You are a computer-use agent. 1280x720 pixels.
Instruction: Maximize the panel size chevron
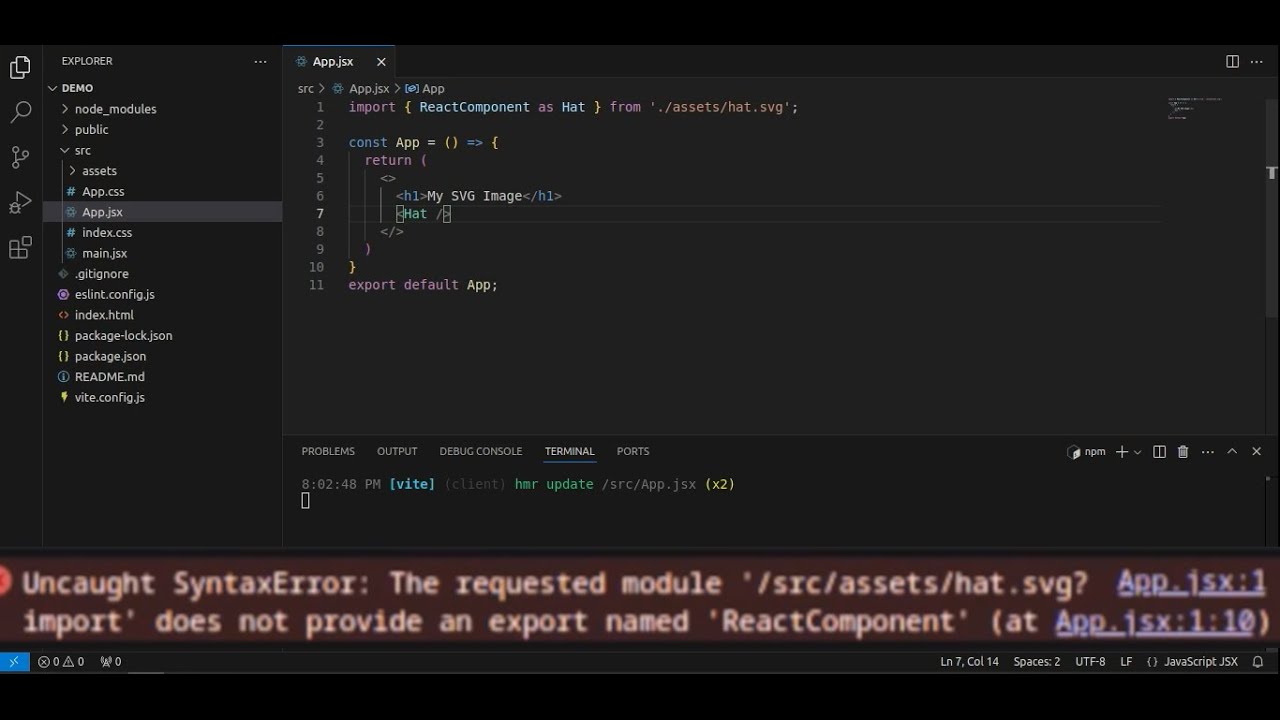(x=1232, y=452)
